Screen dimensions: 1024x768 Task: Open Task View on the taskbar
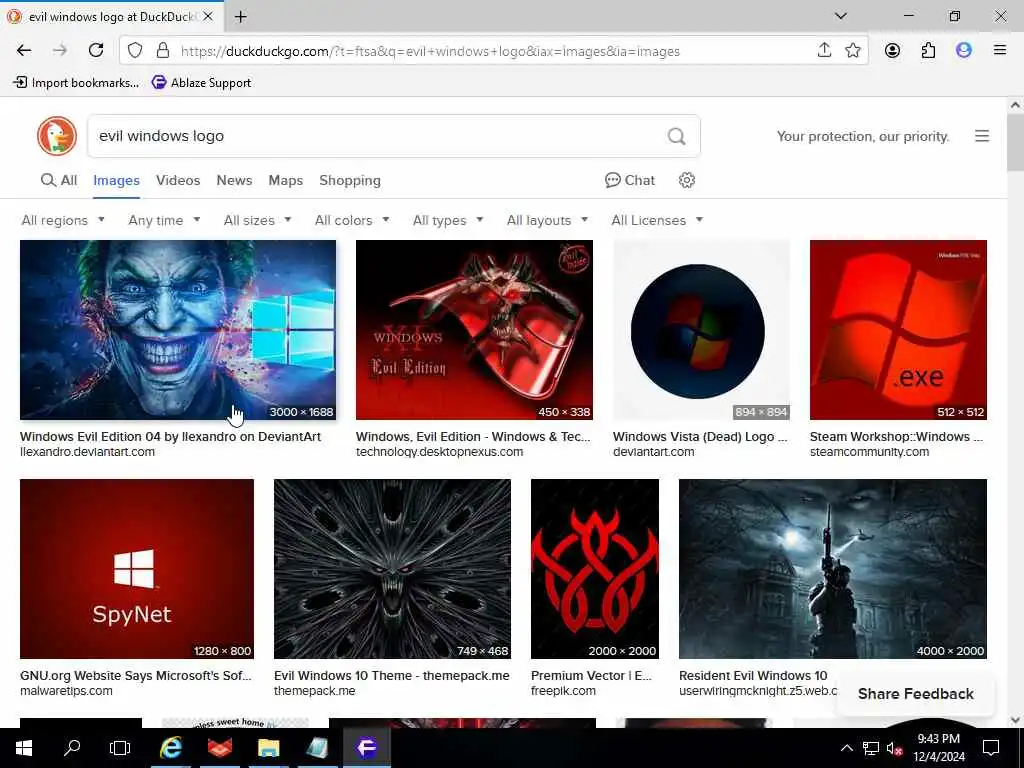pyautogui.click(x=120, y=748)
